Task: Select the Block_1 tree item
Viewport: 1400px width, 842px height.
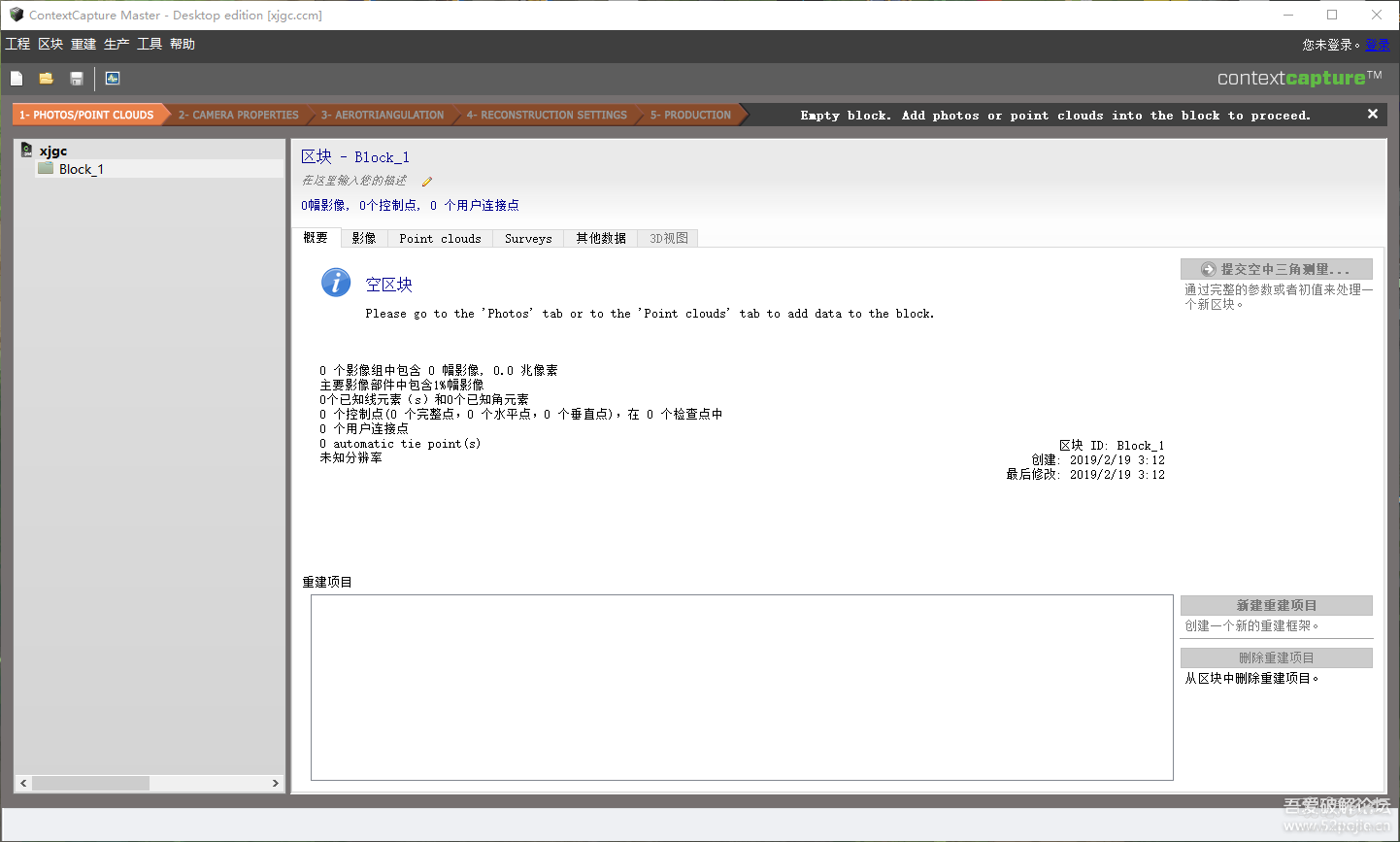Action: [x=81, y=169]
